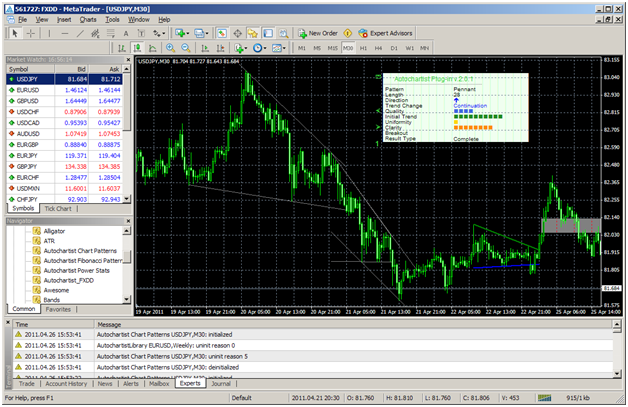Open the periods clock dropdown
The width and height of the screenshot is (628, 407).
coord(260,48)
